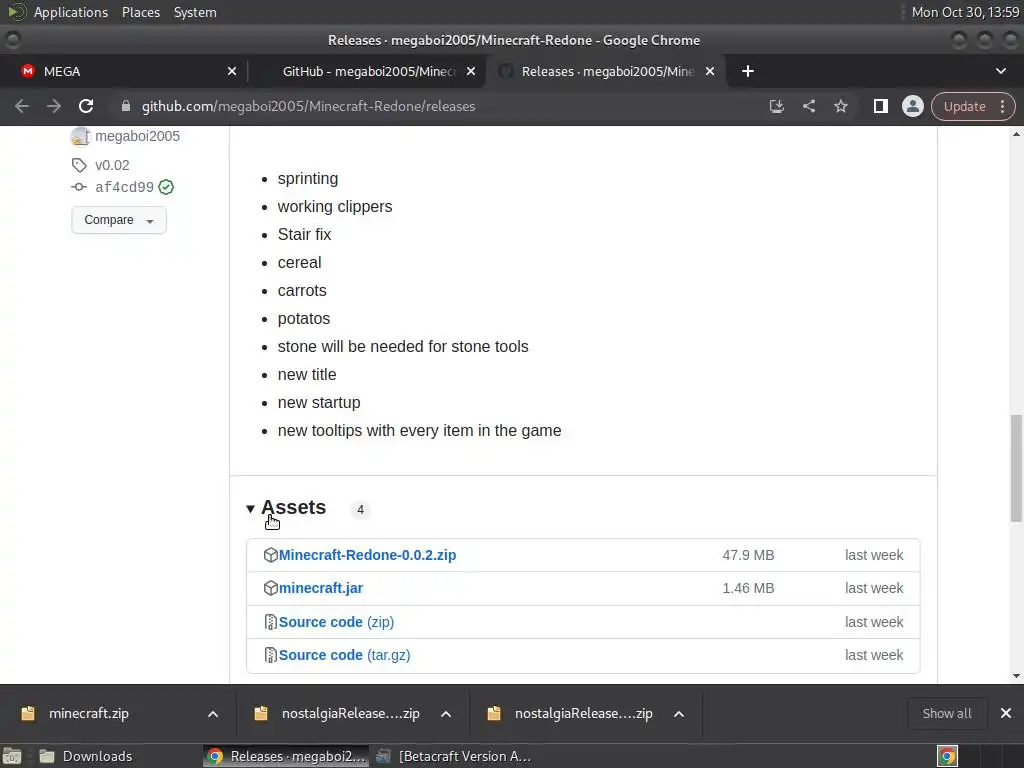1024x768 pixels.
Task: Select the Chrome Releases taskbar entry
Action: tap(286, 756)
